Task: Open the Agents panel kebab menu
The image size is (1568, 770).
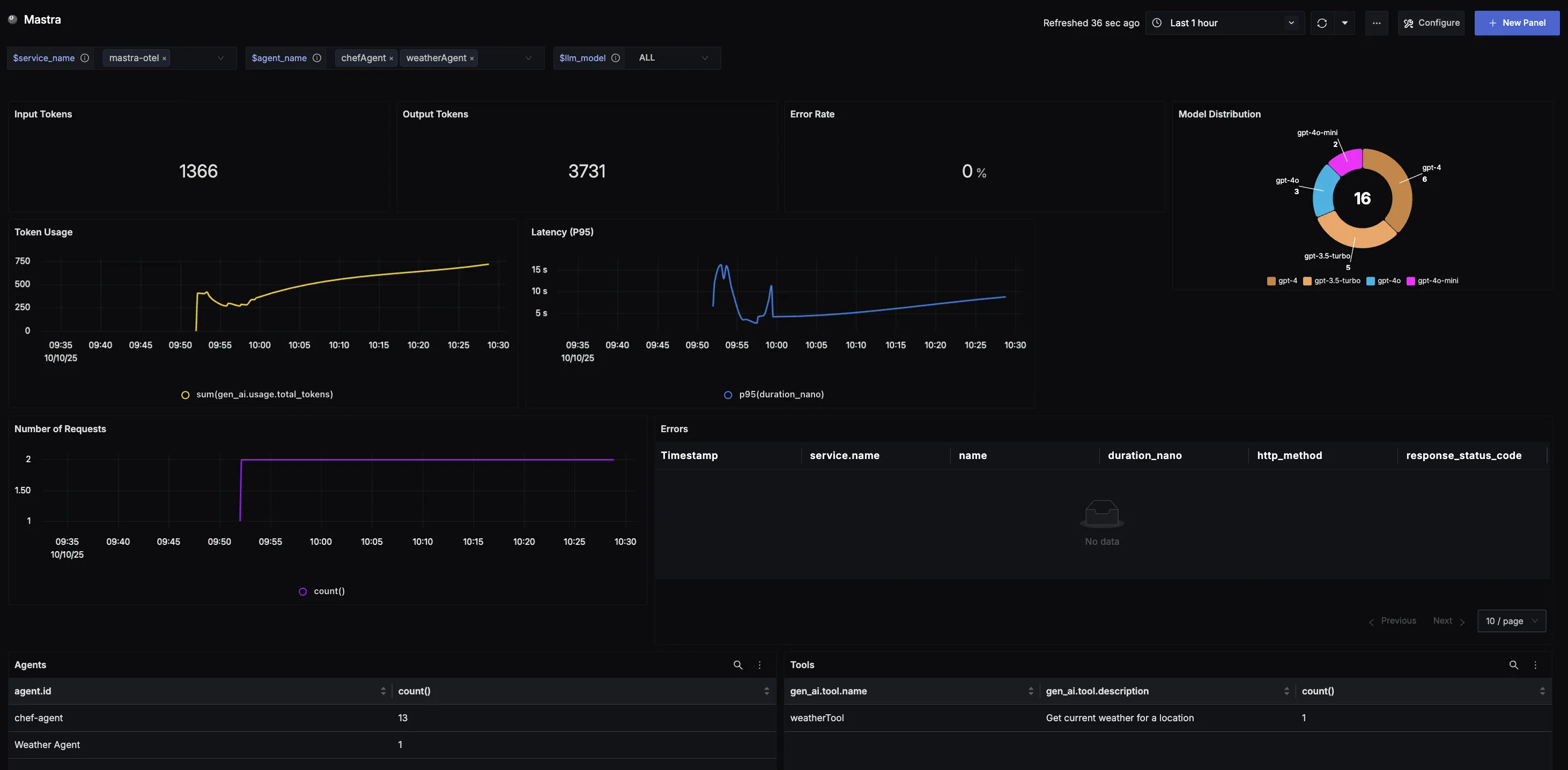Action: coord(760,665)
